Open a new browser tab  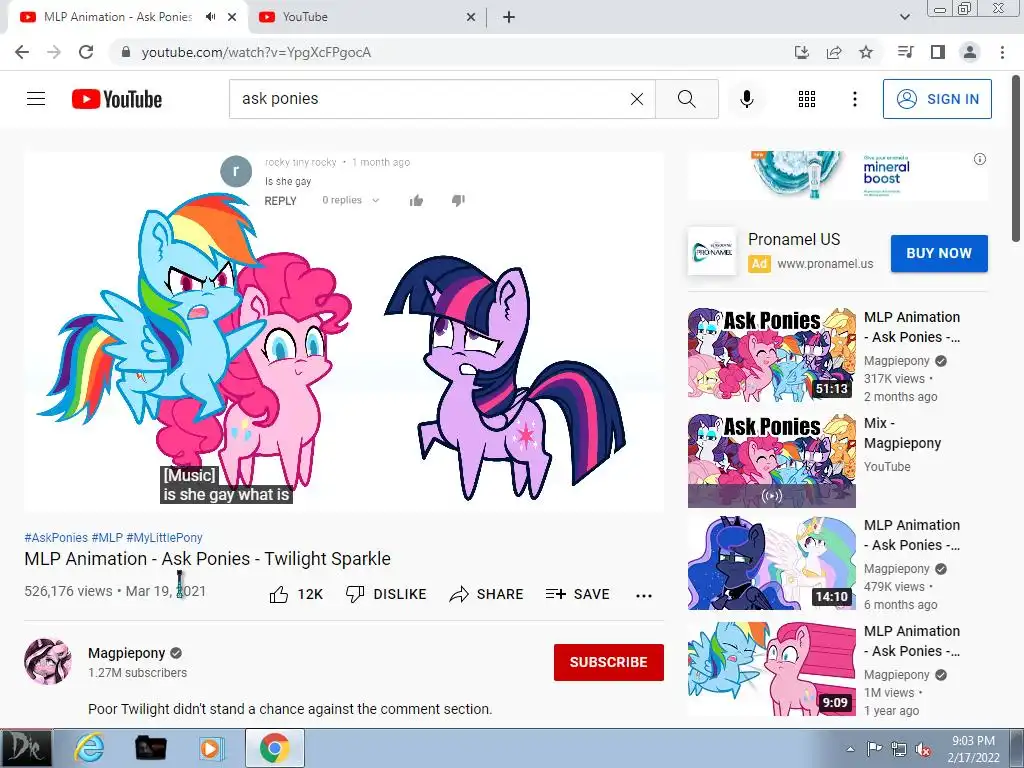click(x=509, y=17)
